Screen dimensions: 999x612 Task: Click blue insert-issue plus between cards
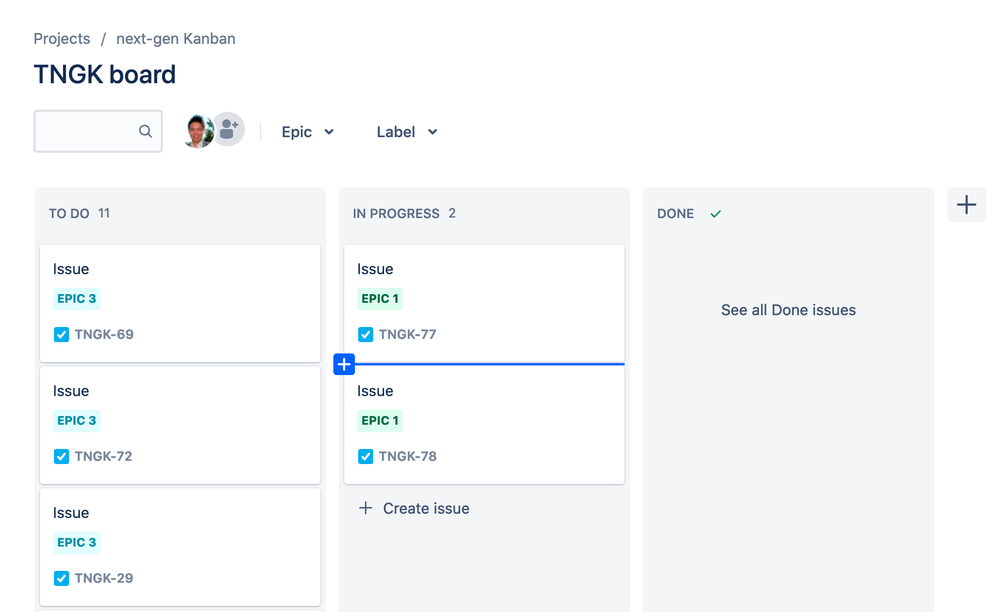click(x=344, y=364)
